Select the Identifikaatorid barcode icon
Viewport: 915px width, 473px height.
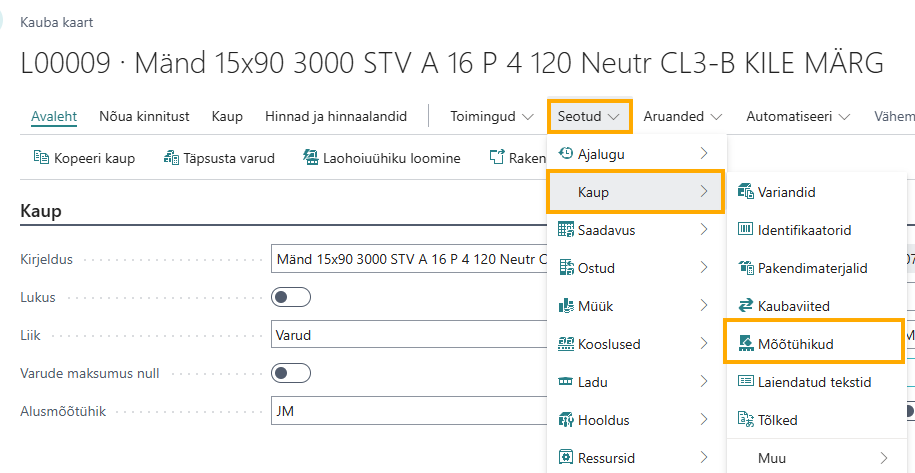tap(746, 230)
